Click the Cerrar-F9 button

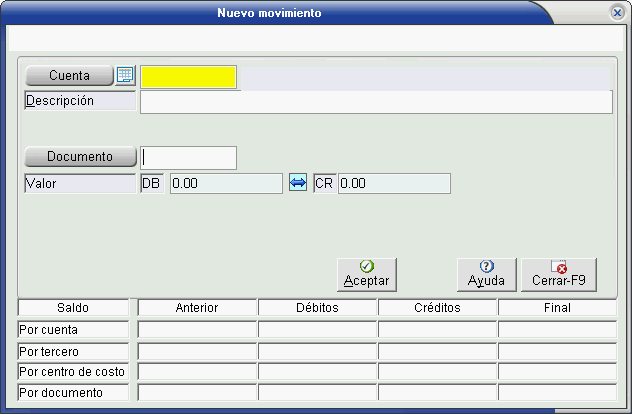(558, 273)
